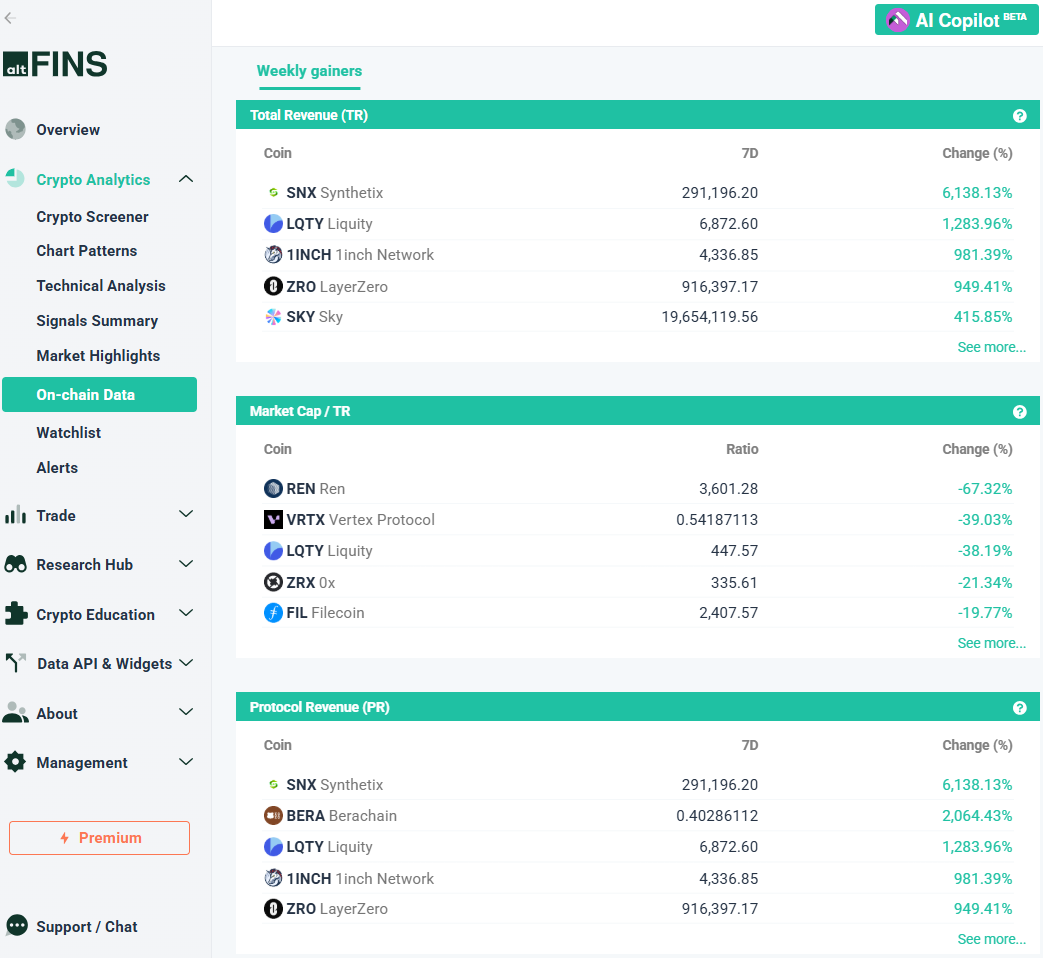1043x958 pixels.
Task: Click value '19,654,119.56'
Action: pyautogui.click(x=710, y=317)
